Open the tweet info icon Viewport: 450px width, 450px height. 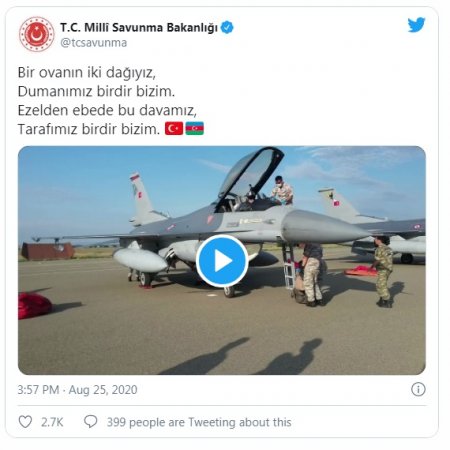click(418, 389)
